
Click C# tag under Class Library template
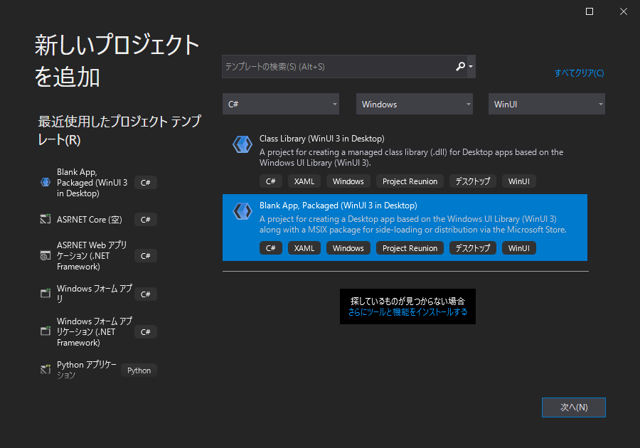tap(271, 181)
